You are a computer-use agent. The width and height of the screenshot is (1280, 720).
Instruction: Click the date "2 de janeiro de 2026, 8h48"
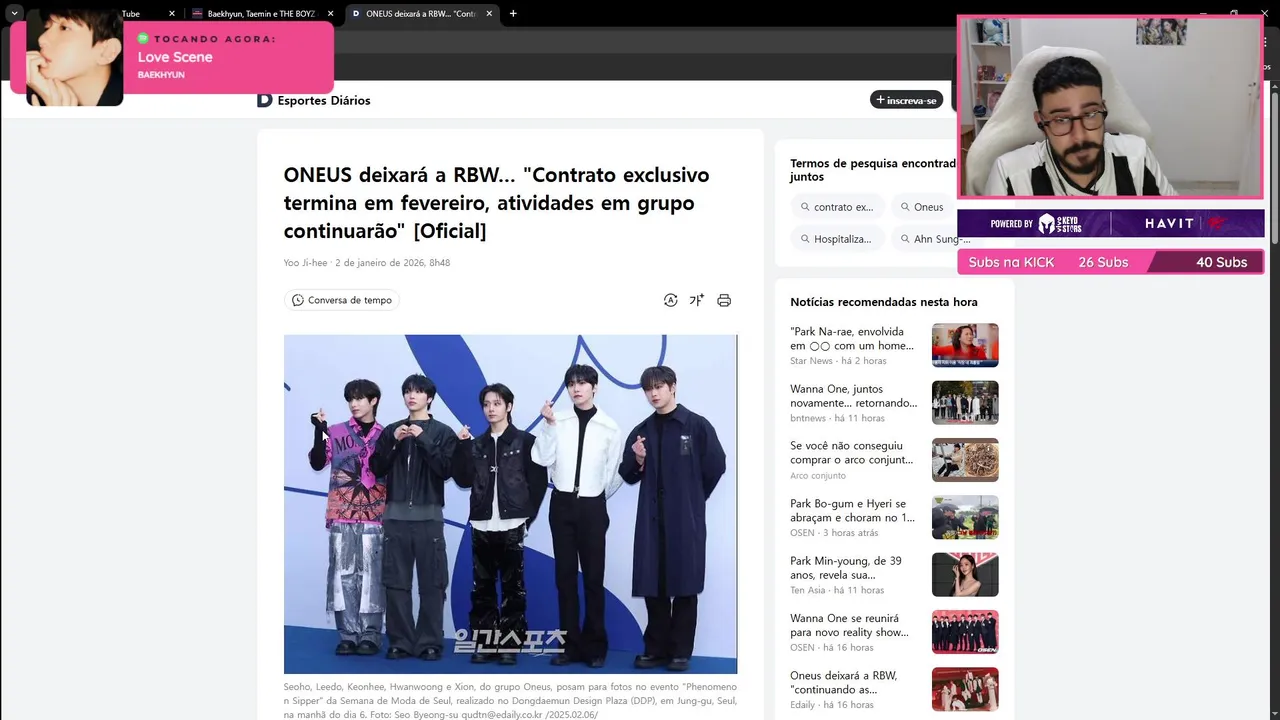[x=392, y=263]
